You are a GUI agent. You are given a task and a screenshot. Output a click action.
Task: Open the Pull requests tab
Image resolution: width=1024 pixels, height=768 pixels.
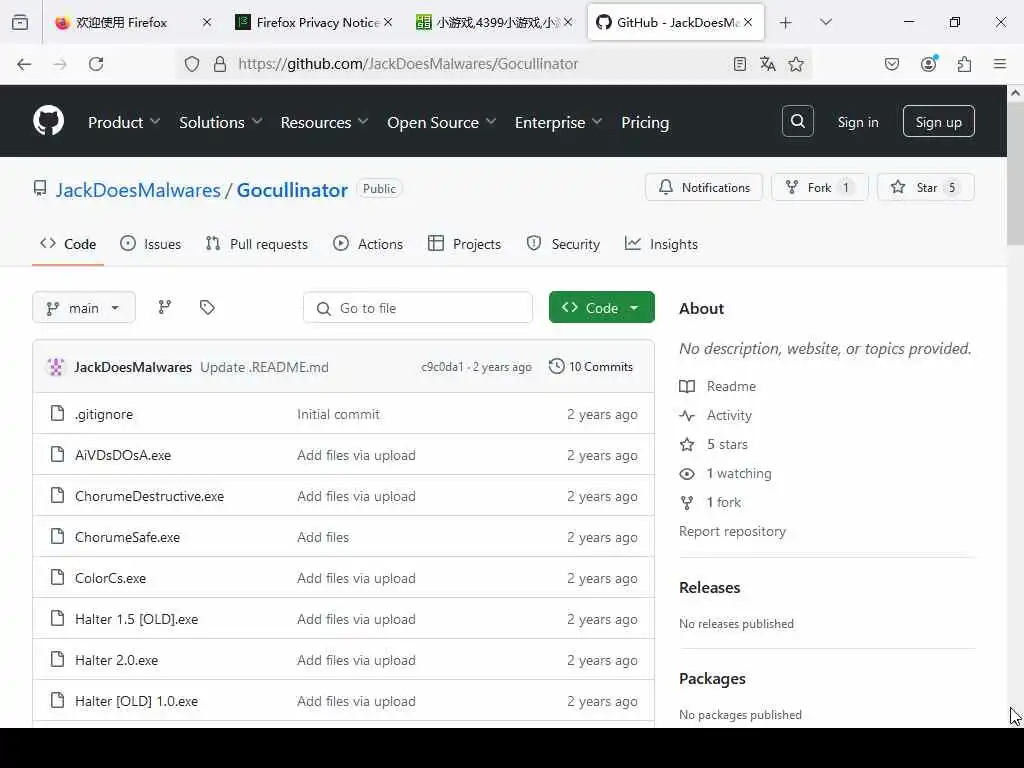[x=257, y=244]
